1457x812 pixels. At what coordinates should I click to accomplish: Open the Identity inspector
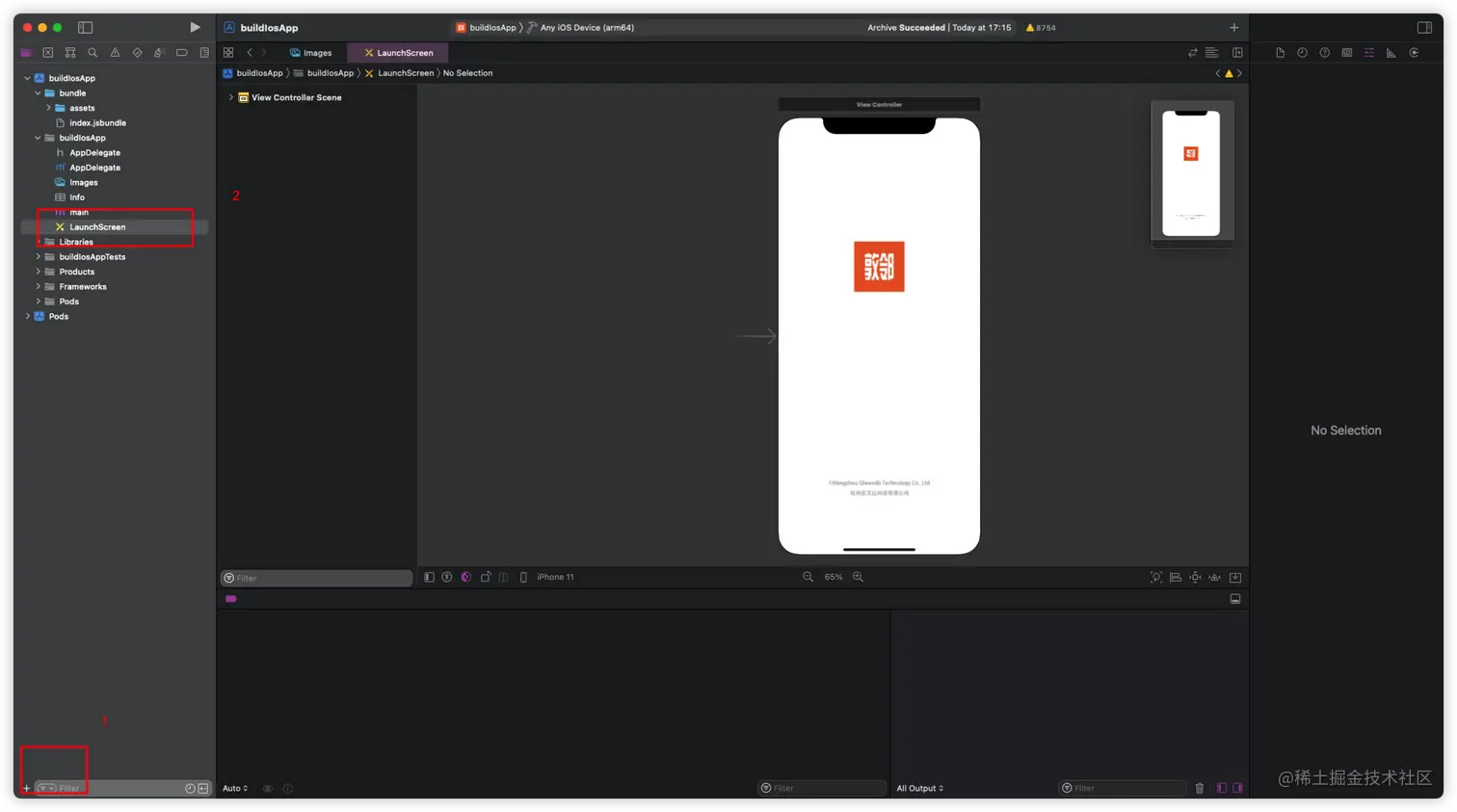coord(1347,53)
